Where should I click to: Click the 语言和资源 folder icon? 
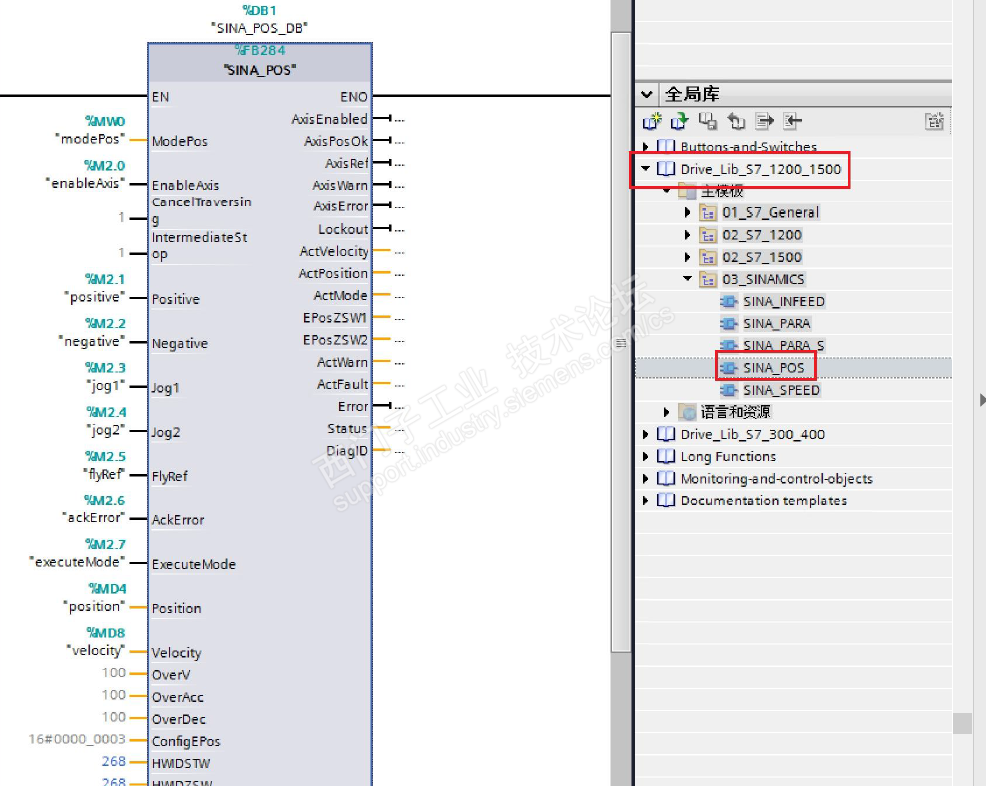point(688,412)
